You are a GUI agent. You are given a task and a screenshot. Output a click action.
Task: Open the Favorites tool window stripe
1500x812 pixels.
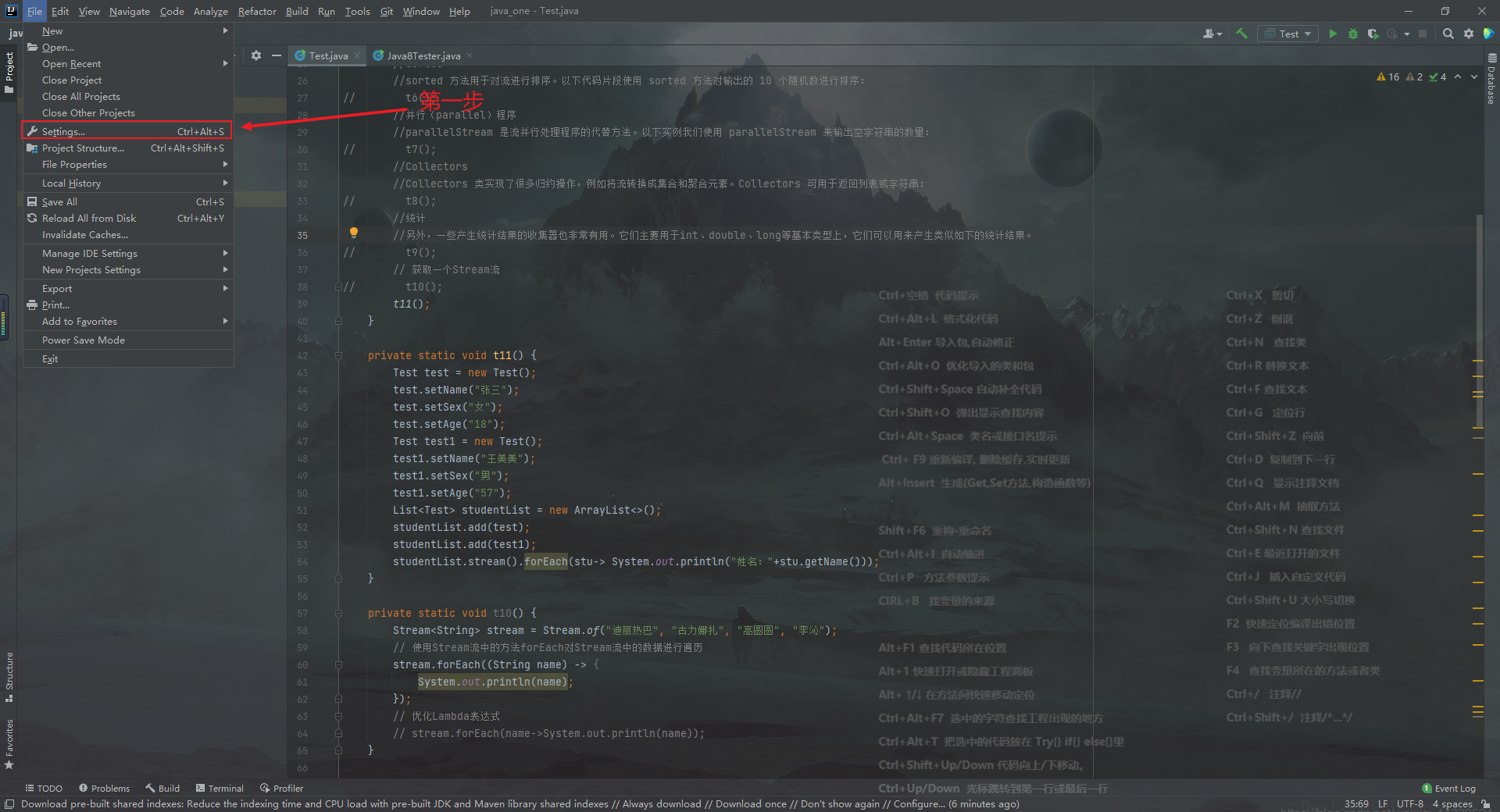coord(9,744)
